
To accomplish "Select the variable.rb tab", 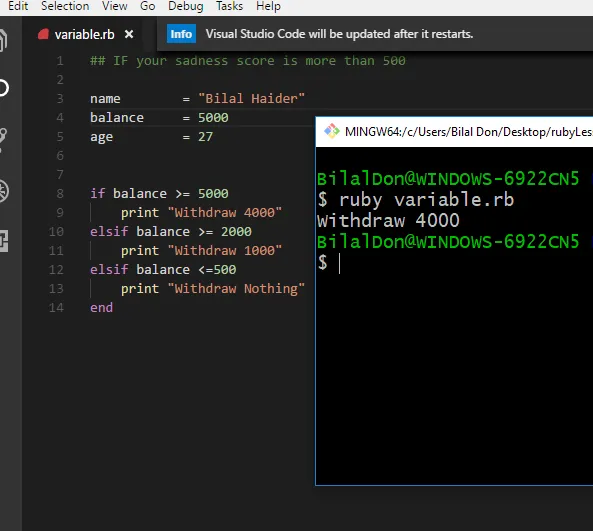I will [85, 34].
